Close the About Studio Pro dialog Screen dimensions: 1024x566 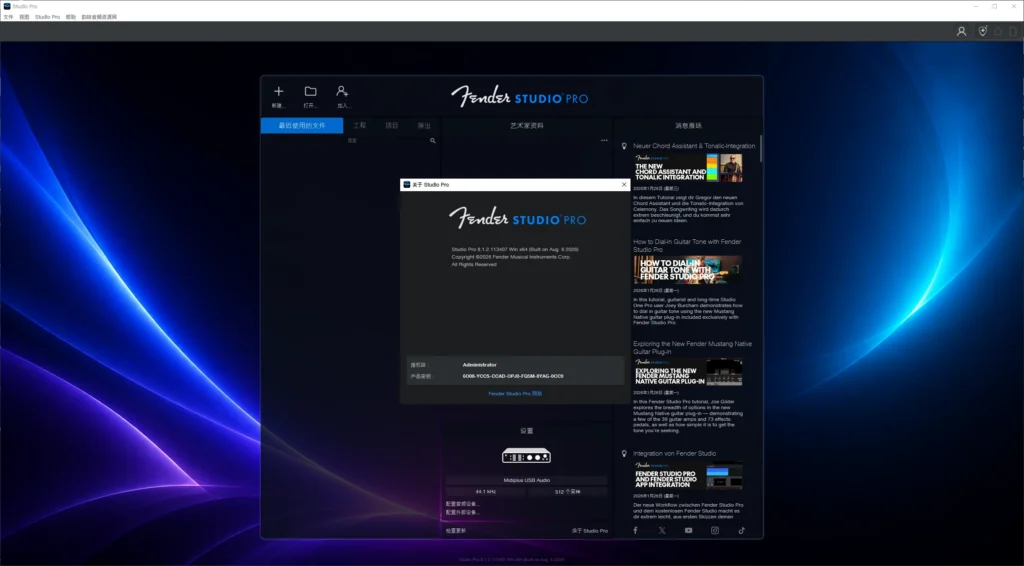pyautogui.click(x=624, y=185)
